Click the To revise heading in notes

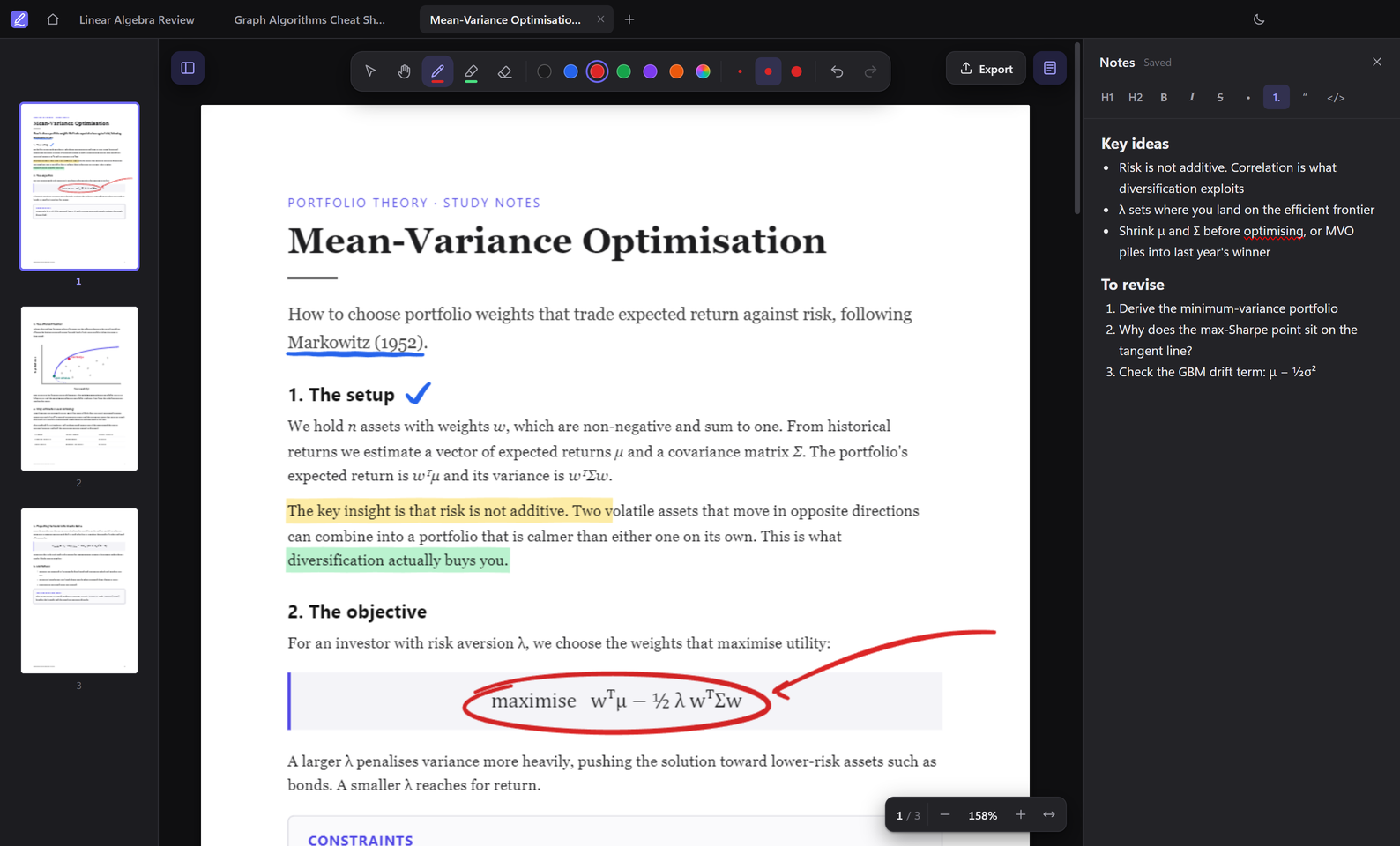1132,285
